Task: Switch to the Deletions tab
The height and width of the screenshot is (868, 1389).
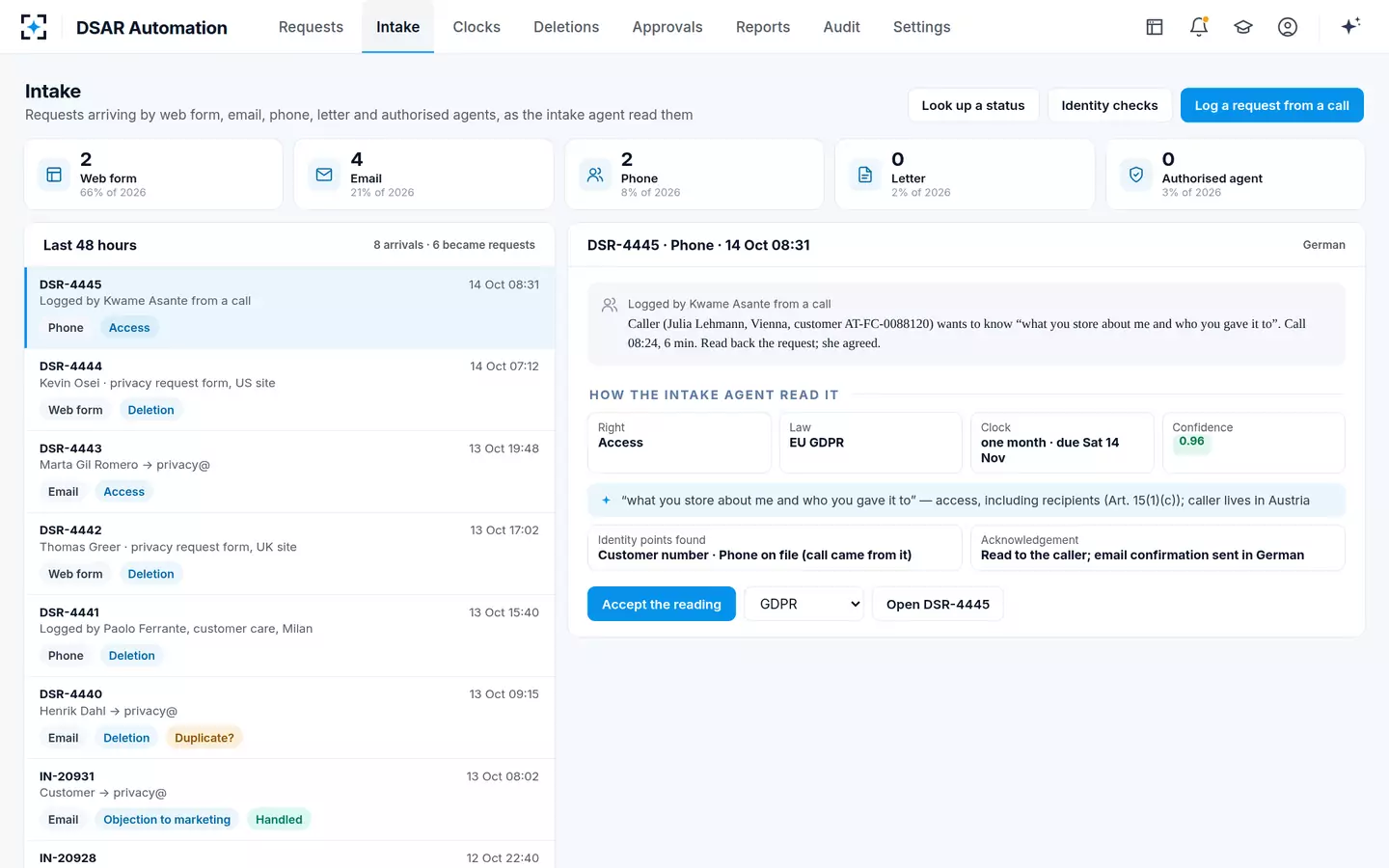Action: point(566,27)
